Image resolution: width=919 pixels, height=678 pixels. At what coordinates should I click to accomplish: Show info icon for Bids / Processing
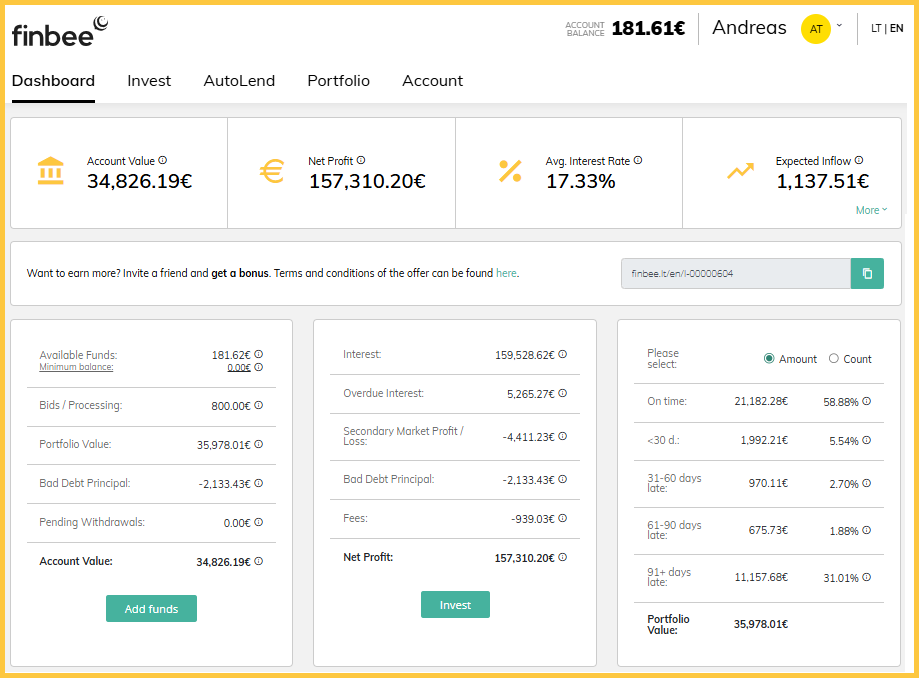[258, 405]
